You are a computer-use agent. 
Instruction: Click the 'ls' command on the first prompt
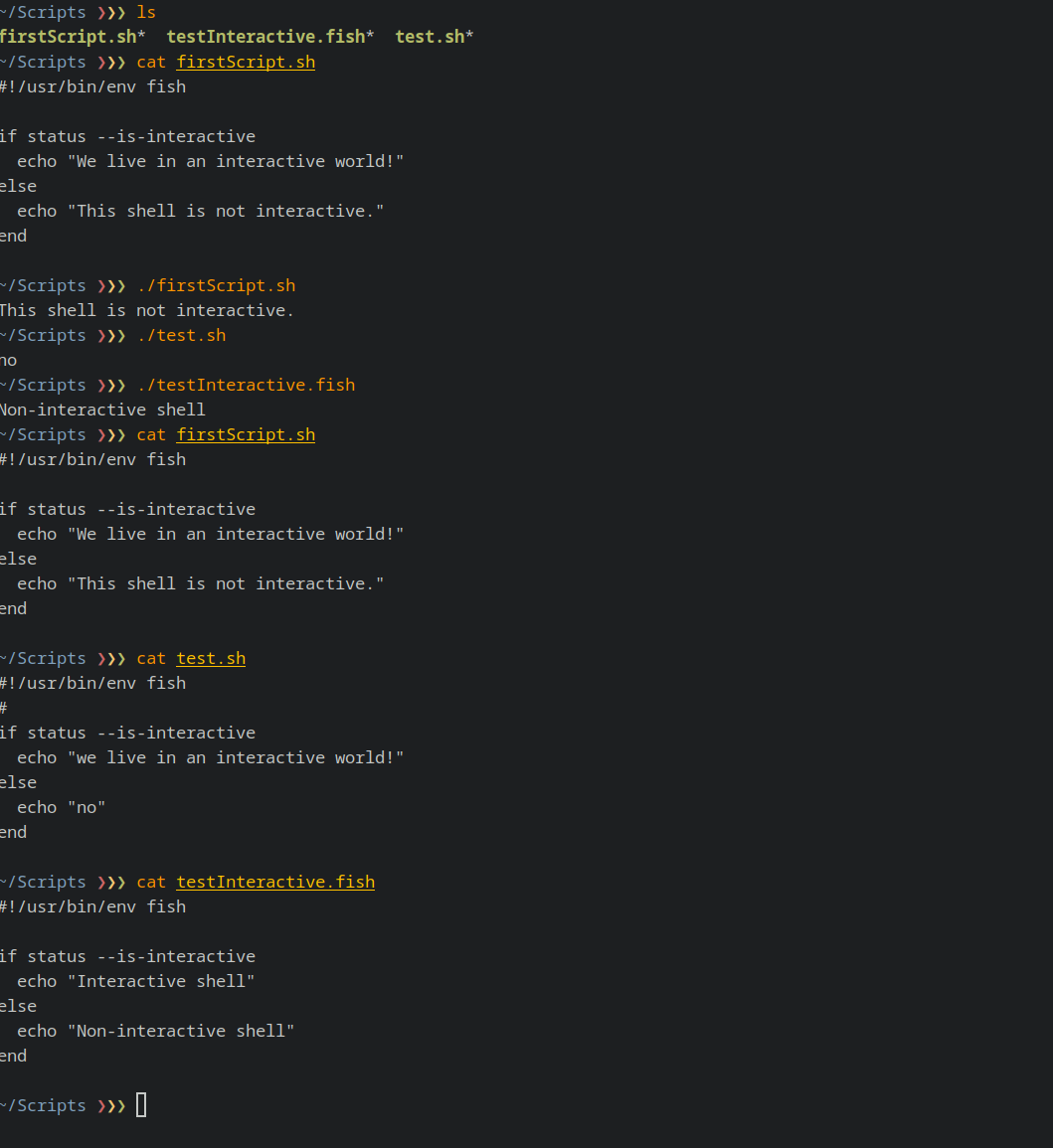146,13
